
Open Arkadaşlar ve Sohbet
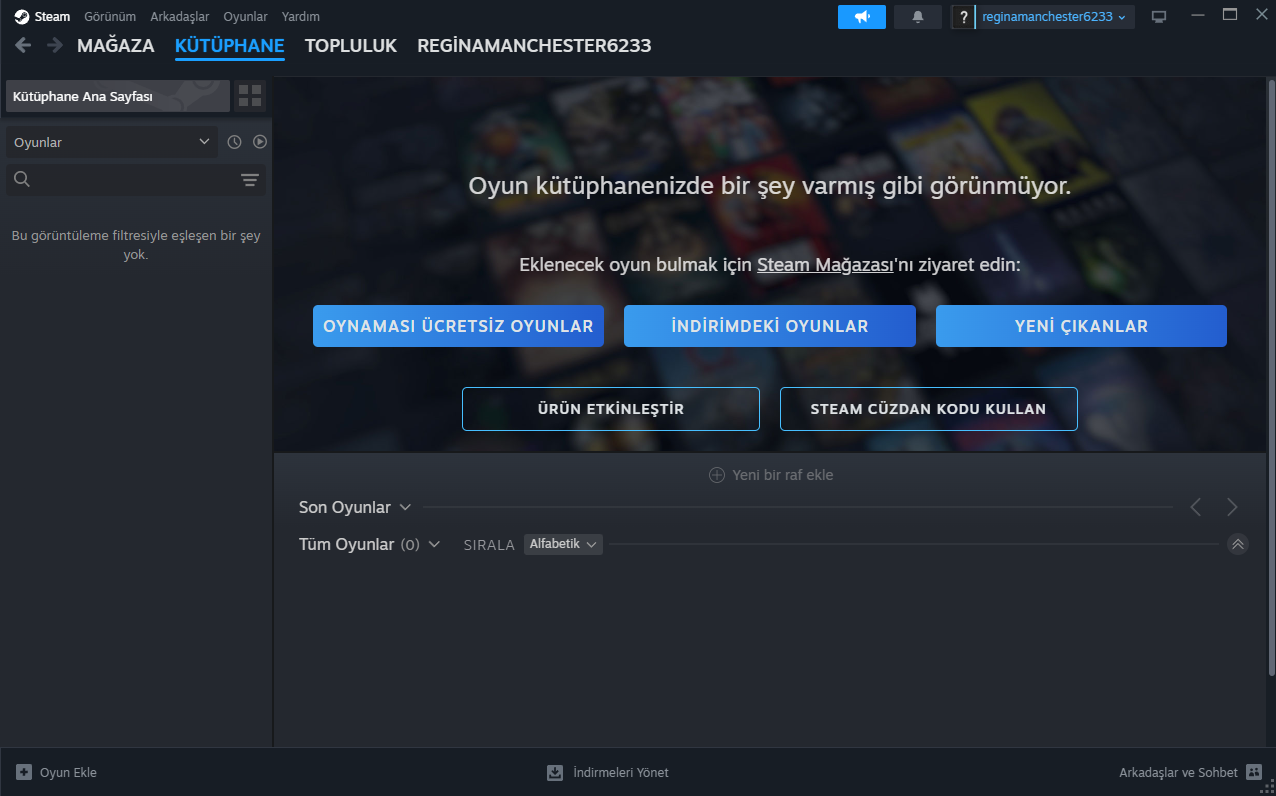click(x=1190, y=772)
